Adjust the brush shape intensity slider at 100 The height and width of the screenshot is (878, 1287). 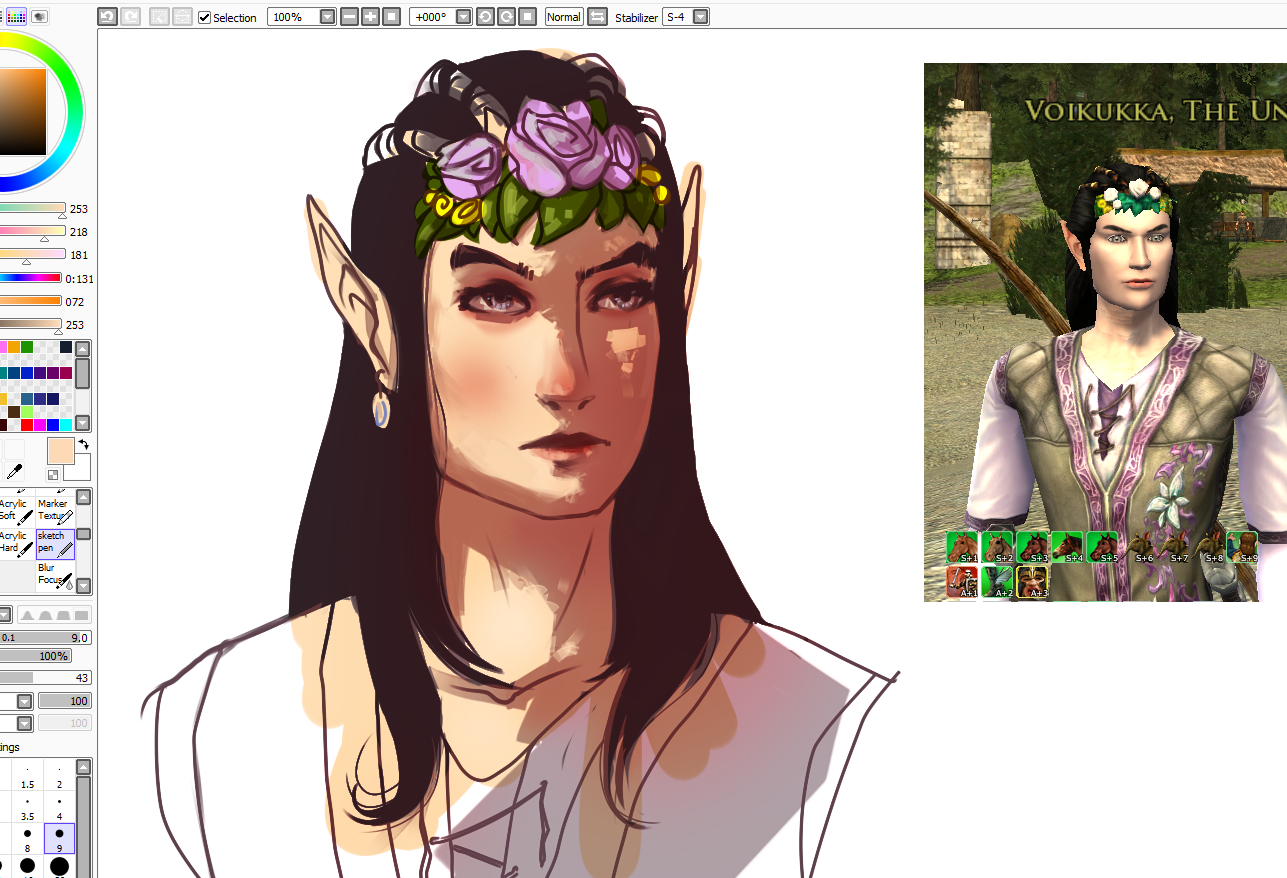click(x=65, y=701)
